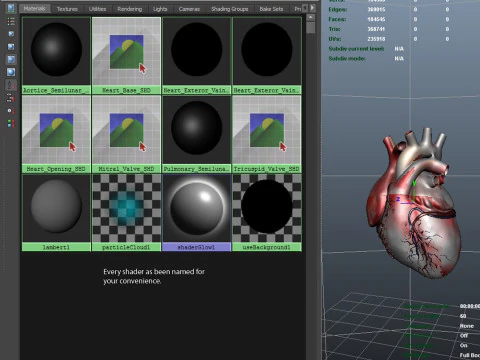
Task: Open the Textures tab
Action: pyautogui.click(x=67, y=9)
